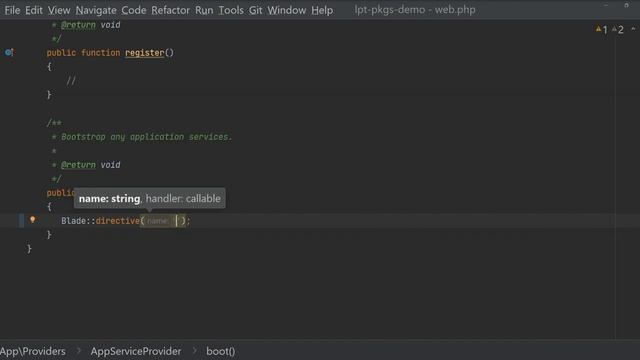The height and width of the screenshot is (360, 640).
Task: Click the 'public function' keywords of register
Action: tap(83, 53)
